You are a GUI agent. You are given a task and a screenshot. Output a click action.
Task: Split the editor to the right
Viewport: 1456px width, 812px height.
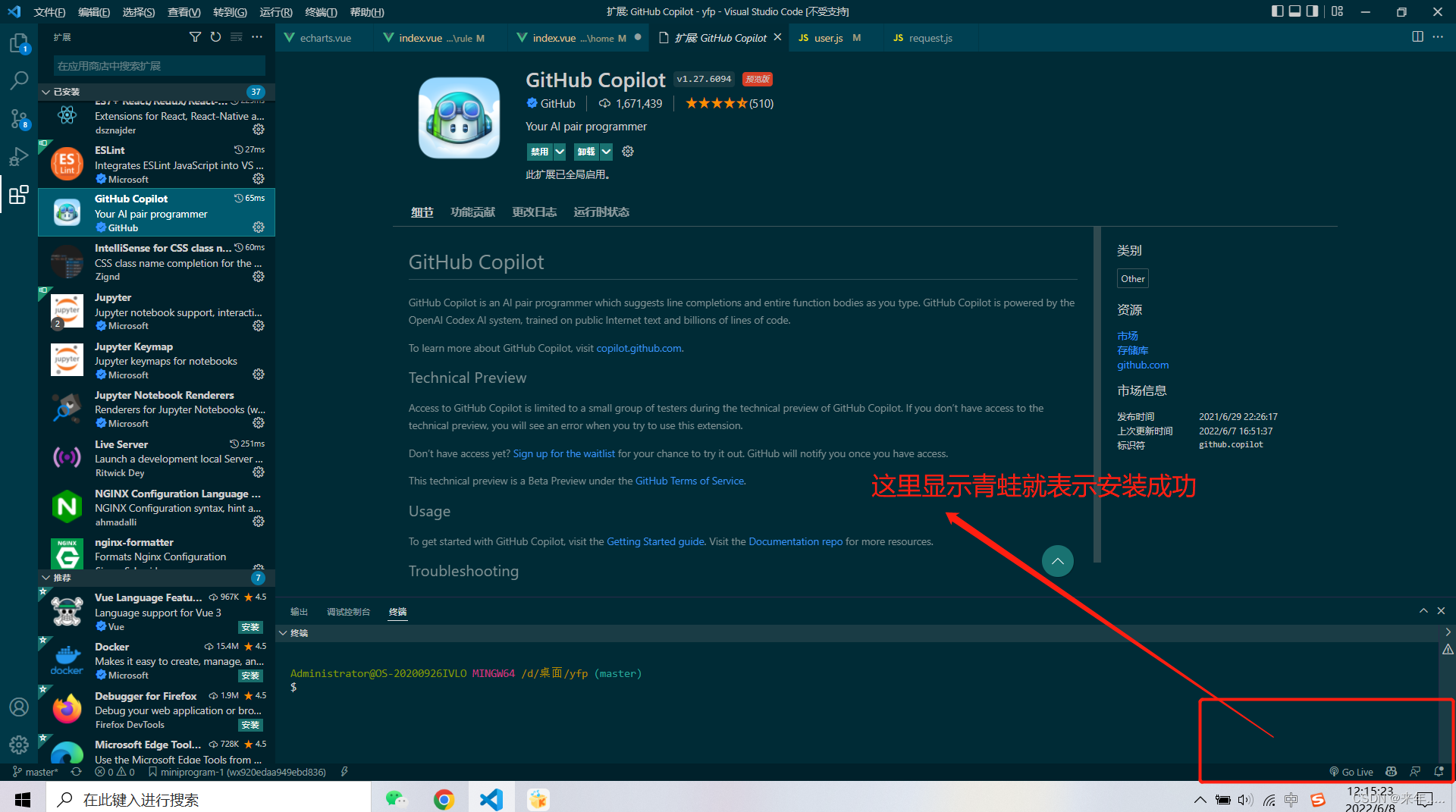[1417, 37]
